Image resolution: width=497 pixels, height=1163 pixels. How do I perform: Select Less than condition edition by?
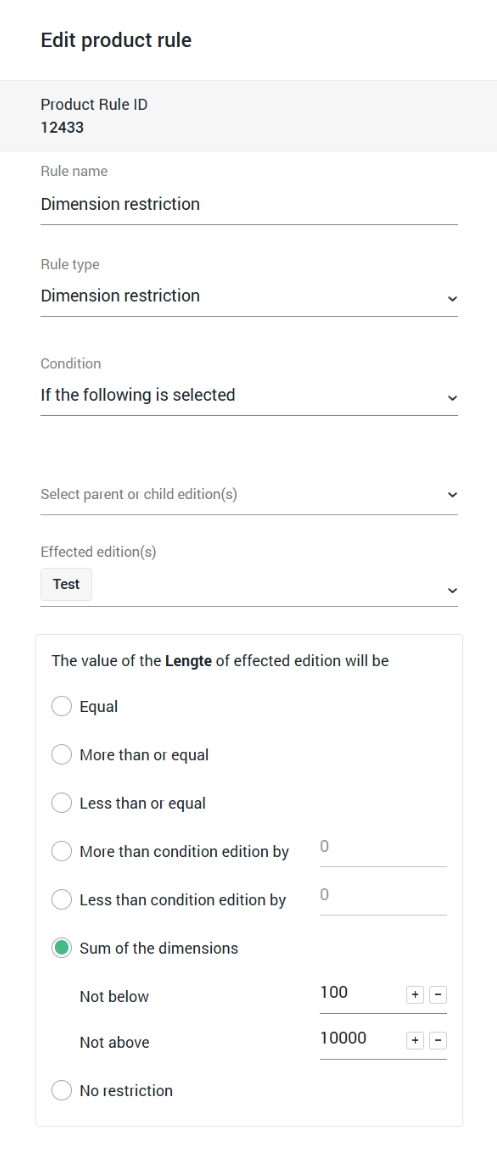point(62,900)
